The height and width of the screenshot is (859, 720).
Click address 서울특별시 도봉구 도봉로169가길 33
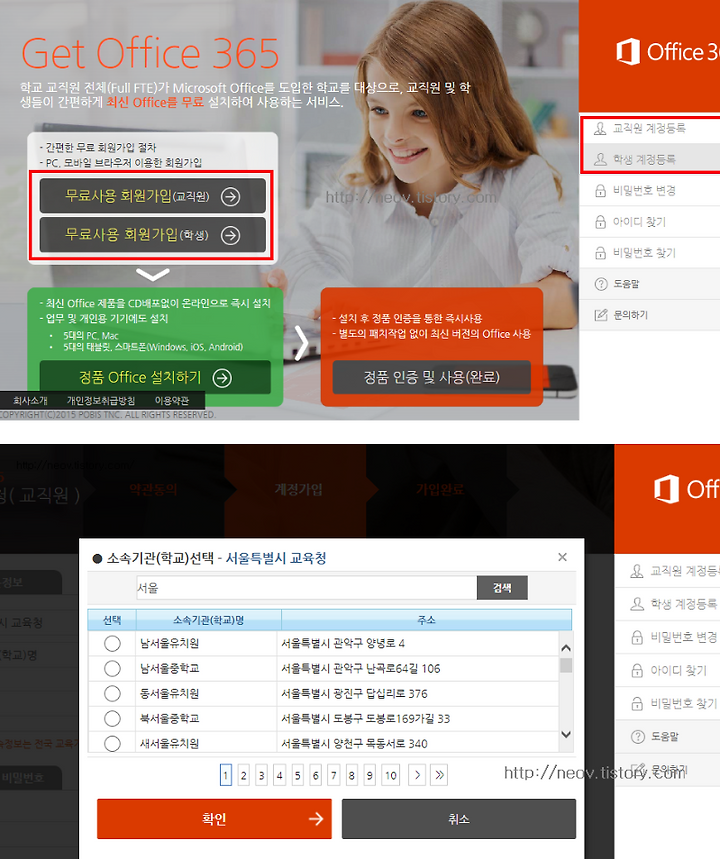[x=365, y=718]
